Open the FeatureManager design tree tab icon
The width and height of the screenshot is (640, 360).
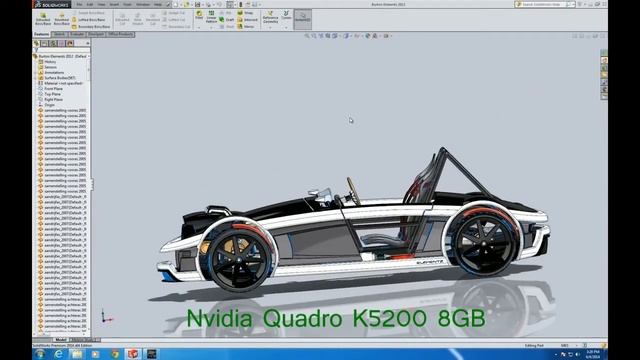click(x=37, y=43)
